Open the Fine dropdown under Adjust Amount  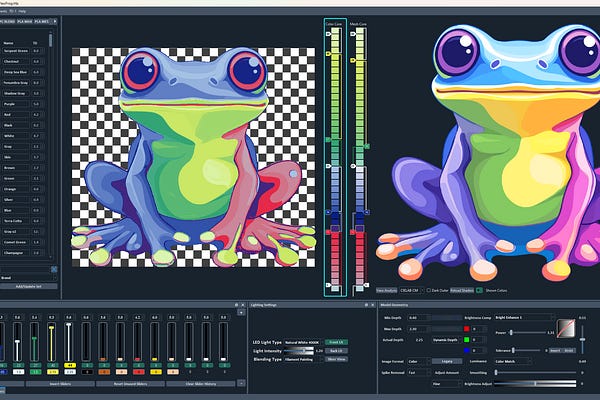pyautogui.click(x=447, y=384)
